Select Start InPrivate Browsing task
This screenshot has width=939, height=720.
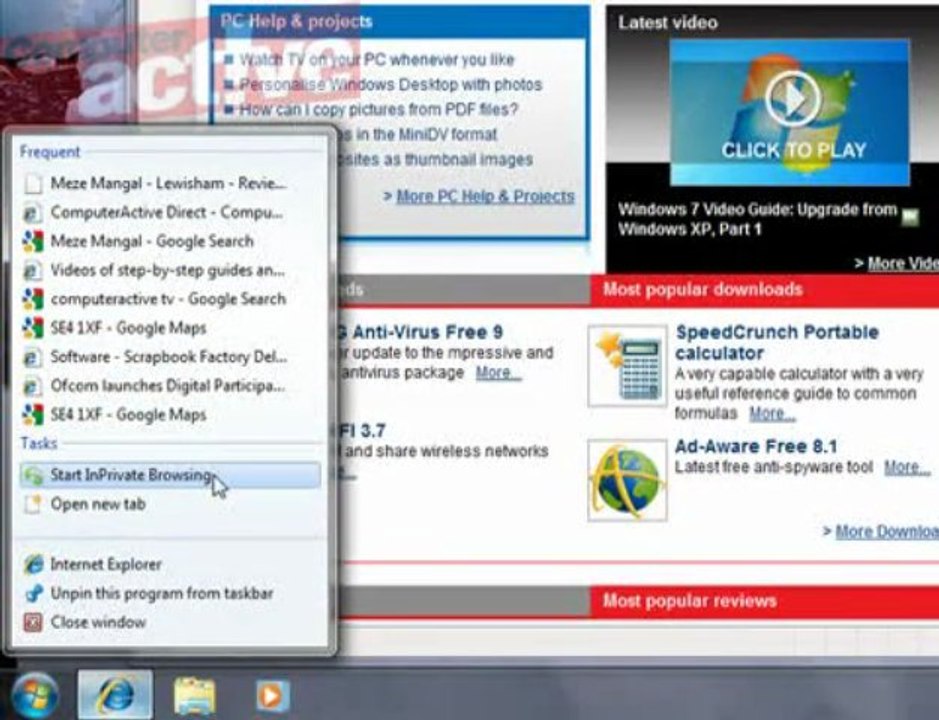point(170,475)
